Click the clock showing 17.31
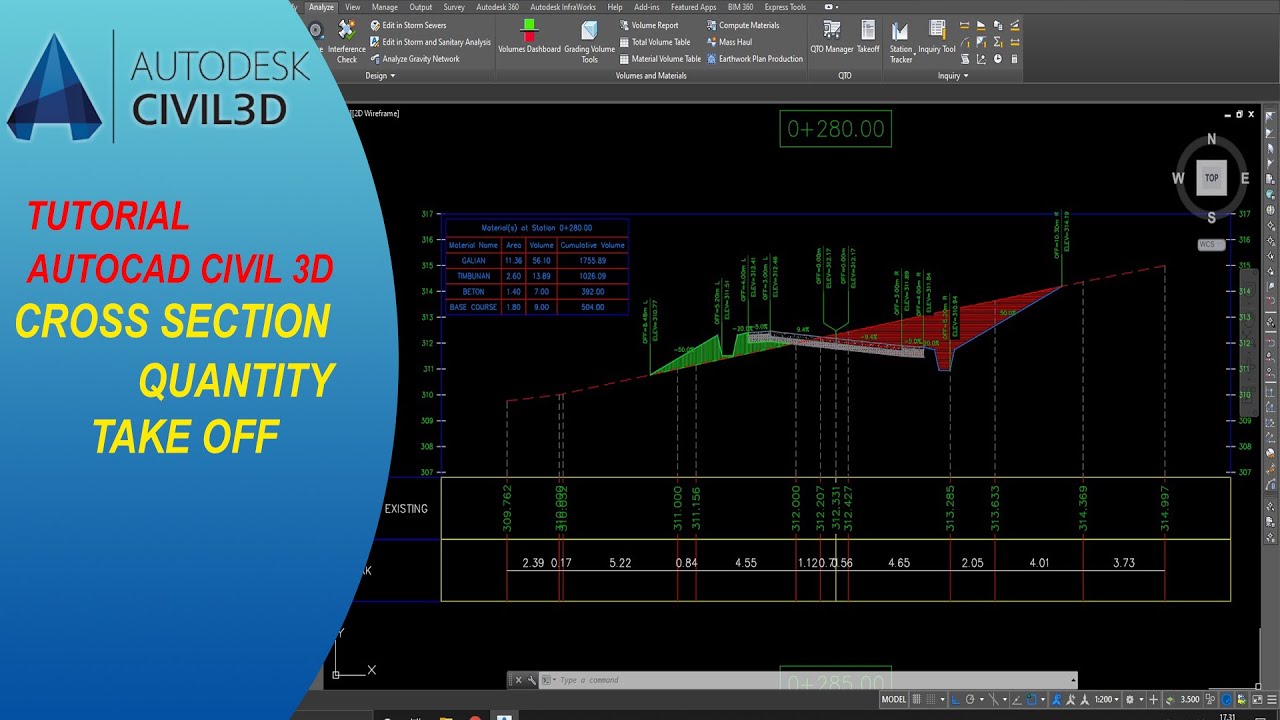Screen dimensions: 1280x720 point(1226,716)
